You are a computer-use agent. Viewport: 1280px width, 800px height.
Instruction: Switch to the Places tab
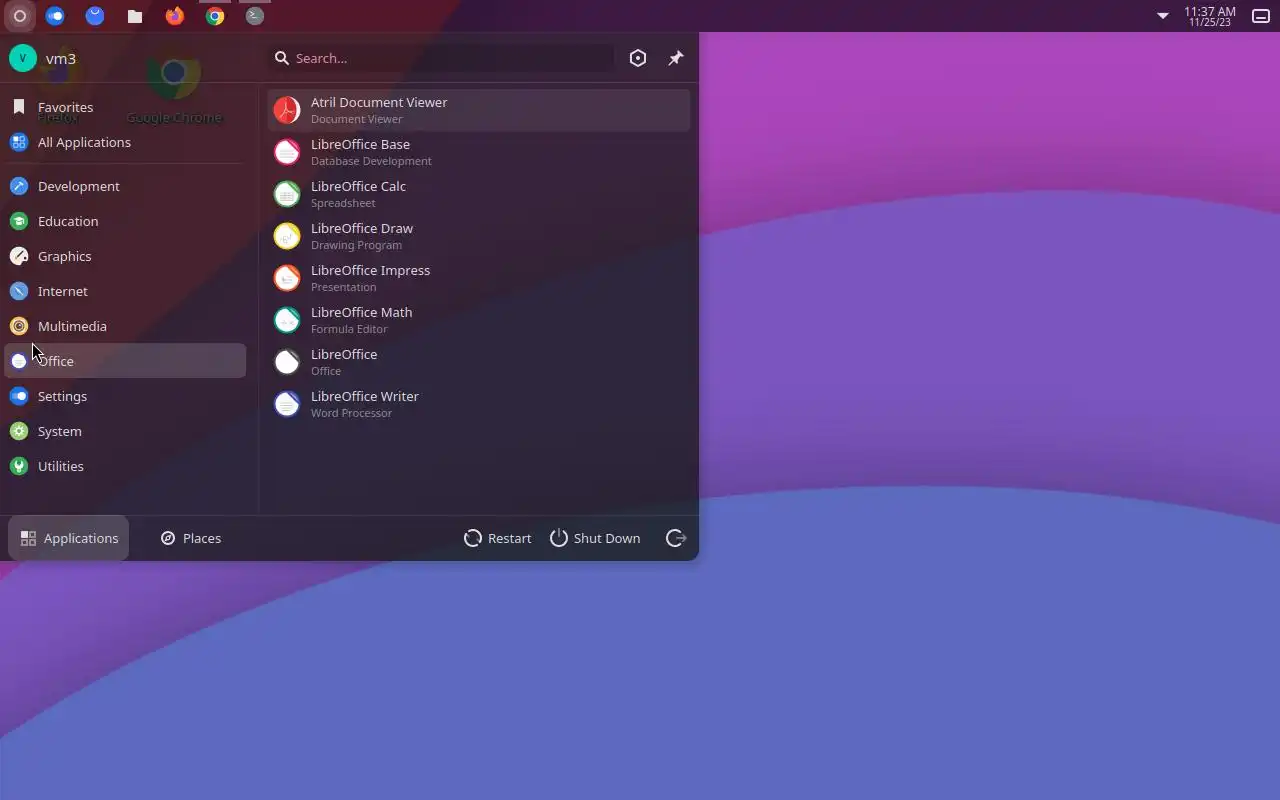click(x=191, y=538)
